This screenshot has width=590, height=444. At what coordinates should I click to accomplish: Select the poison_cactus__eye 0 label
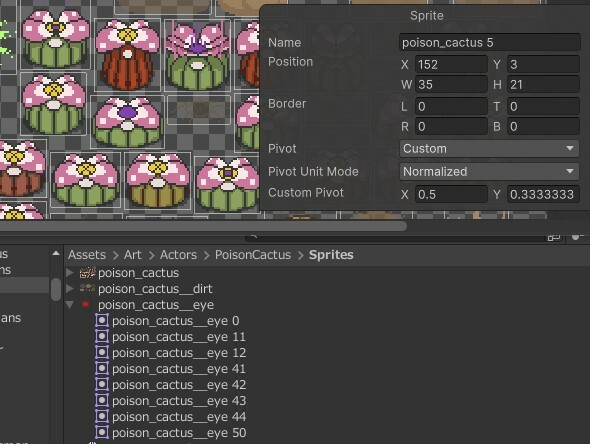[176, 321]
